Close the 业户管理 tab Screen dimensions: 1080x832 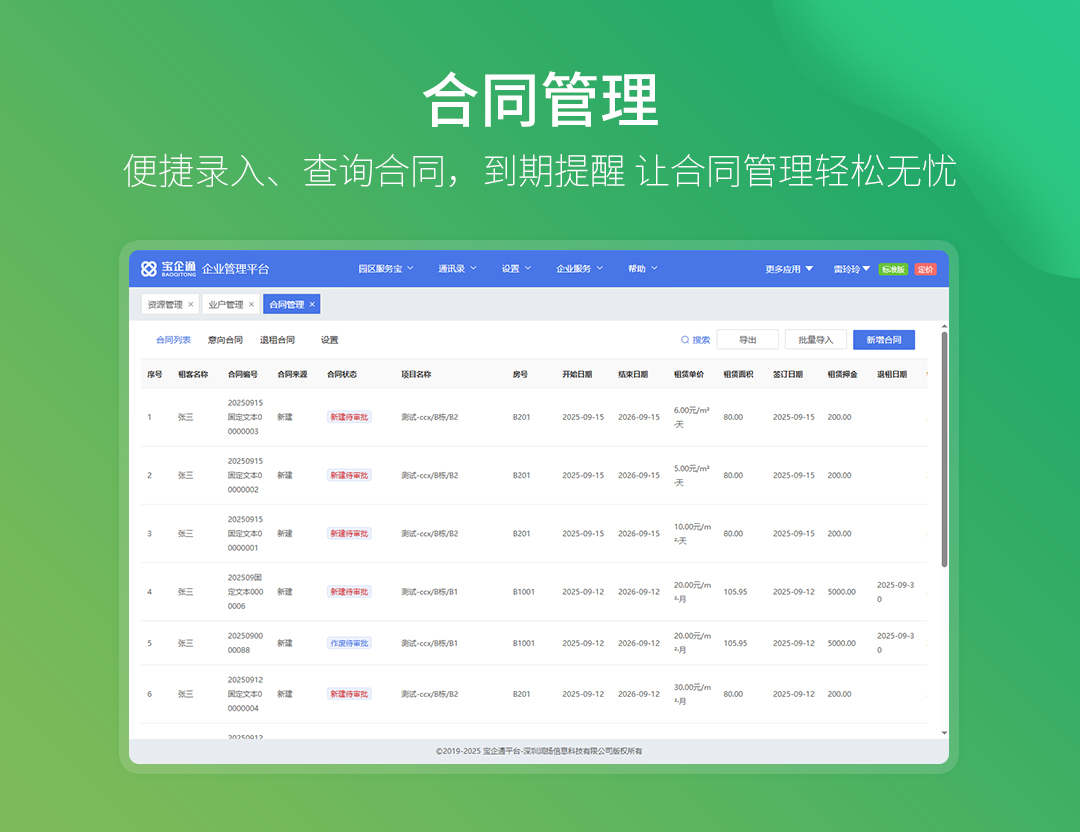point(251,304)
